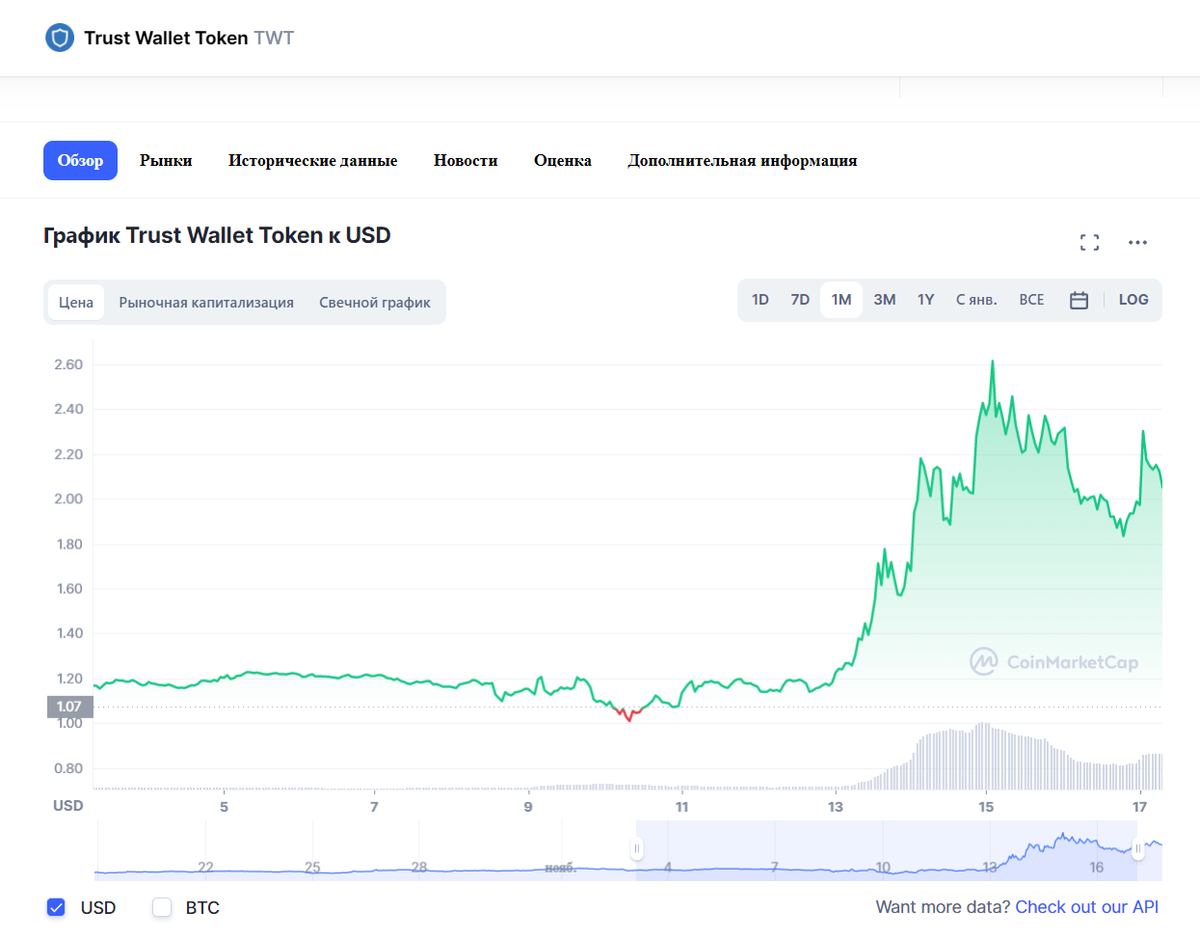Open Дополнительная информация tab
Screen dimensions: 1200x938
click(x=742, y=160)
